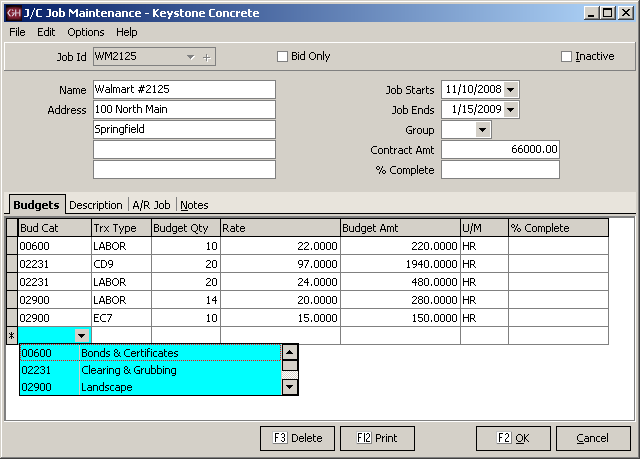The height and width of the screenshot is (459, 640).
Task: Open the Job Ends date dropdown
Action: pos(511,110)
